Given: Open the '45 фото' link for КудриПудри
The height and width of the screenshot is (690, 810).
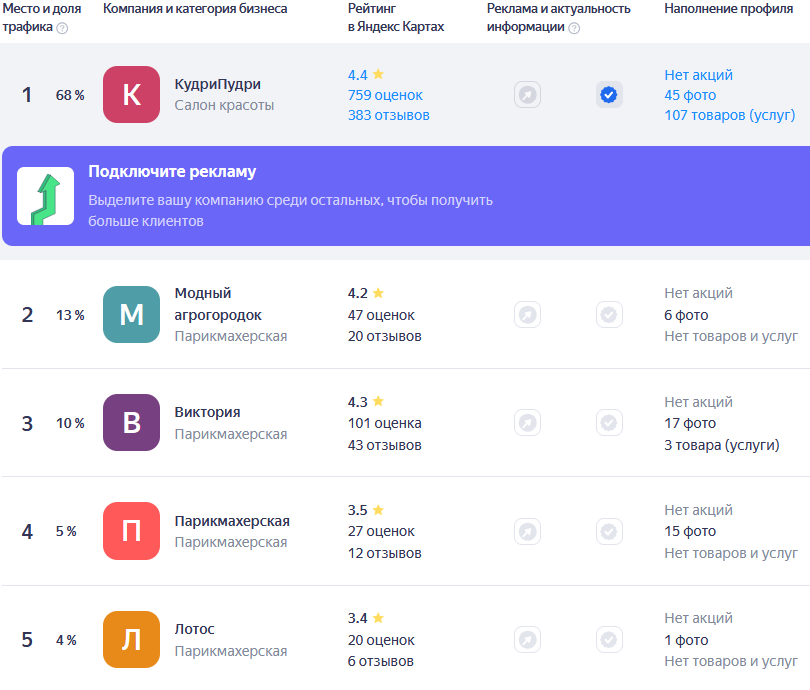Looking at the screenshot, I should pyautogui.click(x=690, y=95).
